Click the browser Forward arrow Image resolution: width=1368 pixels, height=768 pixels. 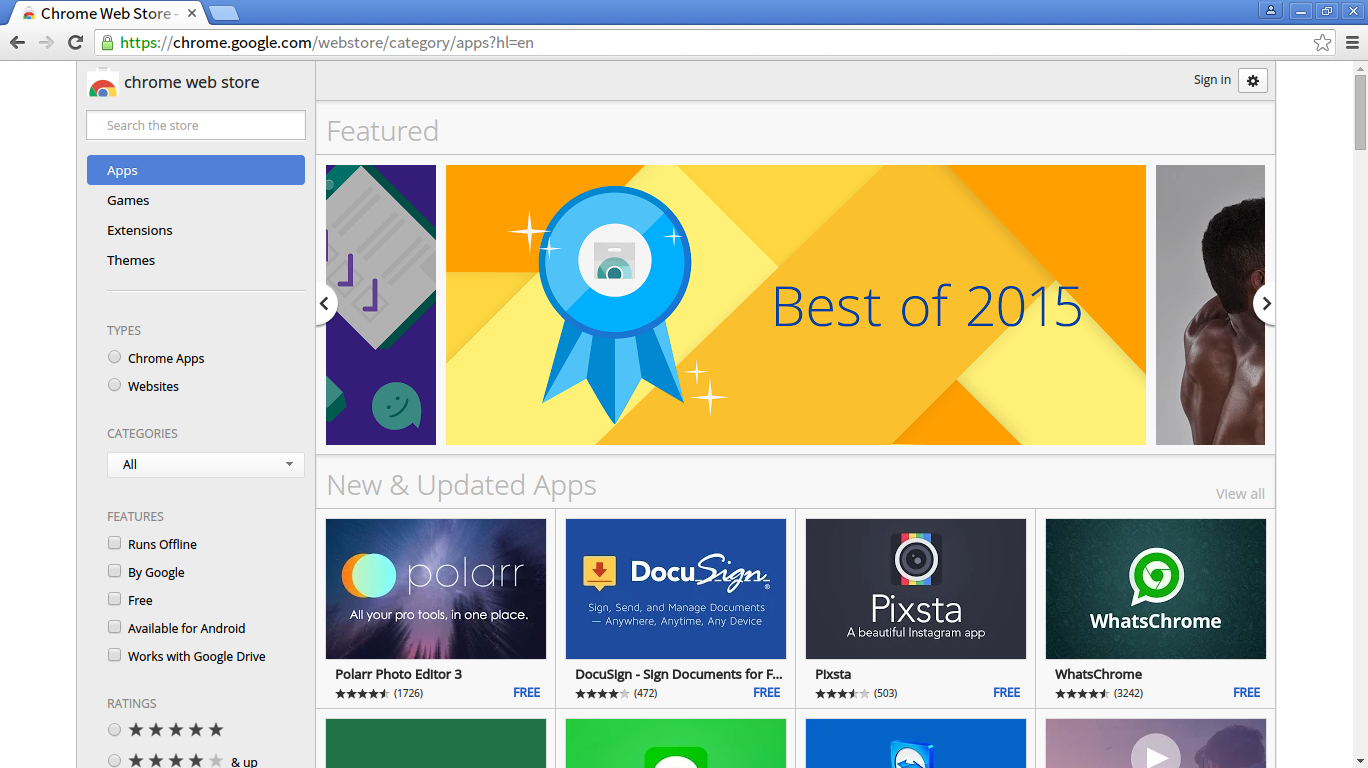46,42
